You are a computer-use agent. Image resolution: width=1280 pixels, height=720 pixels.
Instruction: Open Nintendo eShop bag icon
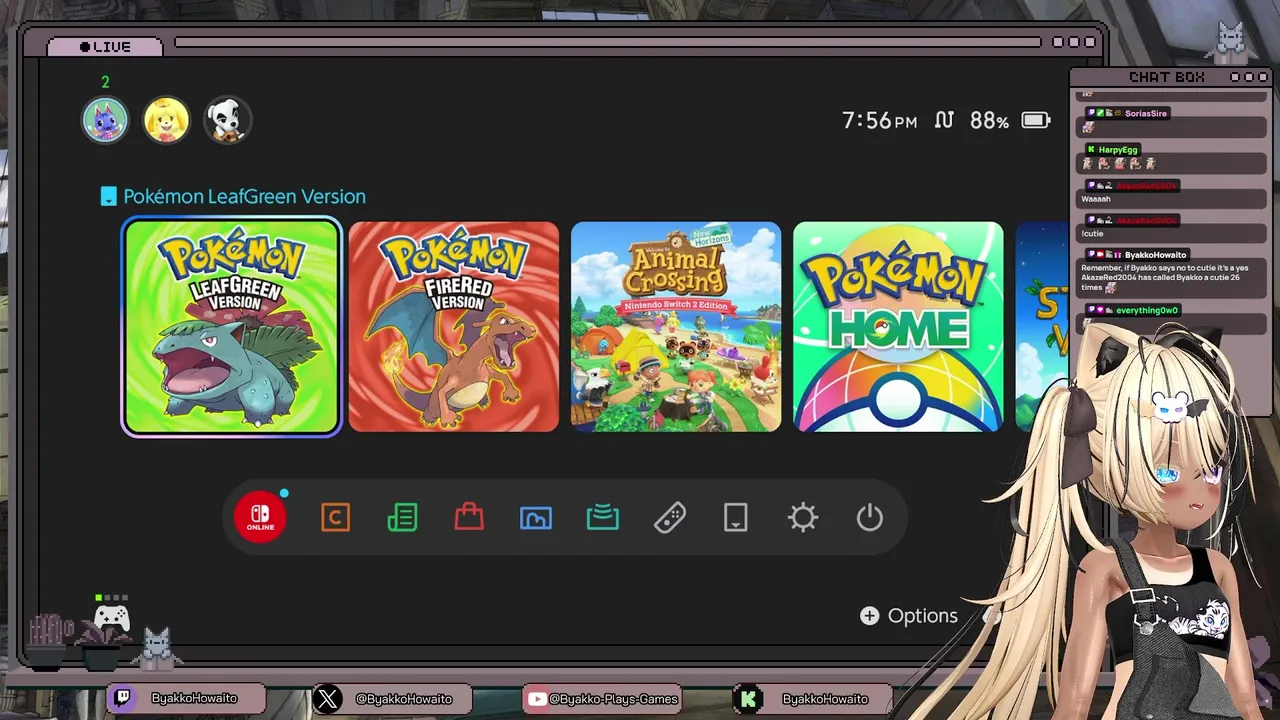tap(469, 517)
